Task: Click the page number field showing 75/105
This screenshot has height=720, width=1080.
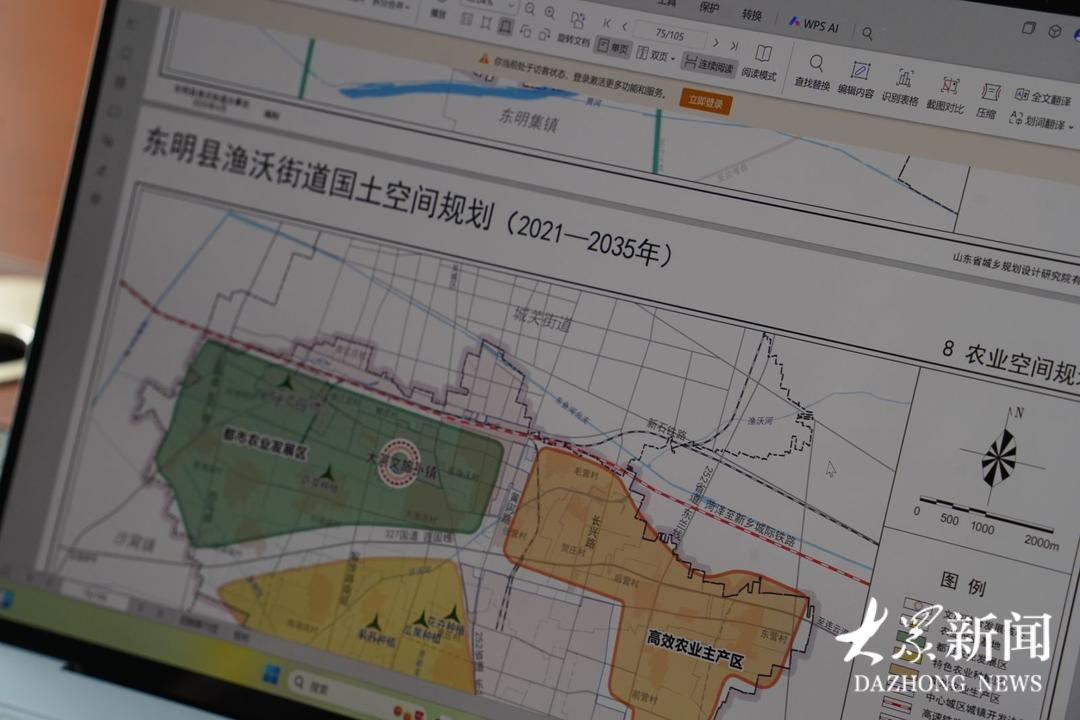Action: point(669,33)
